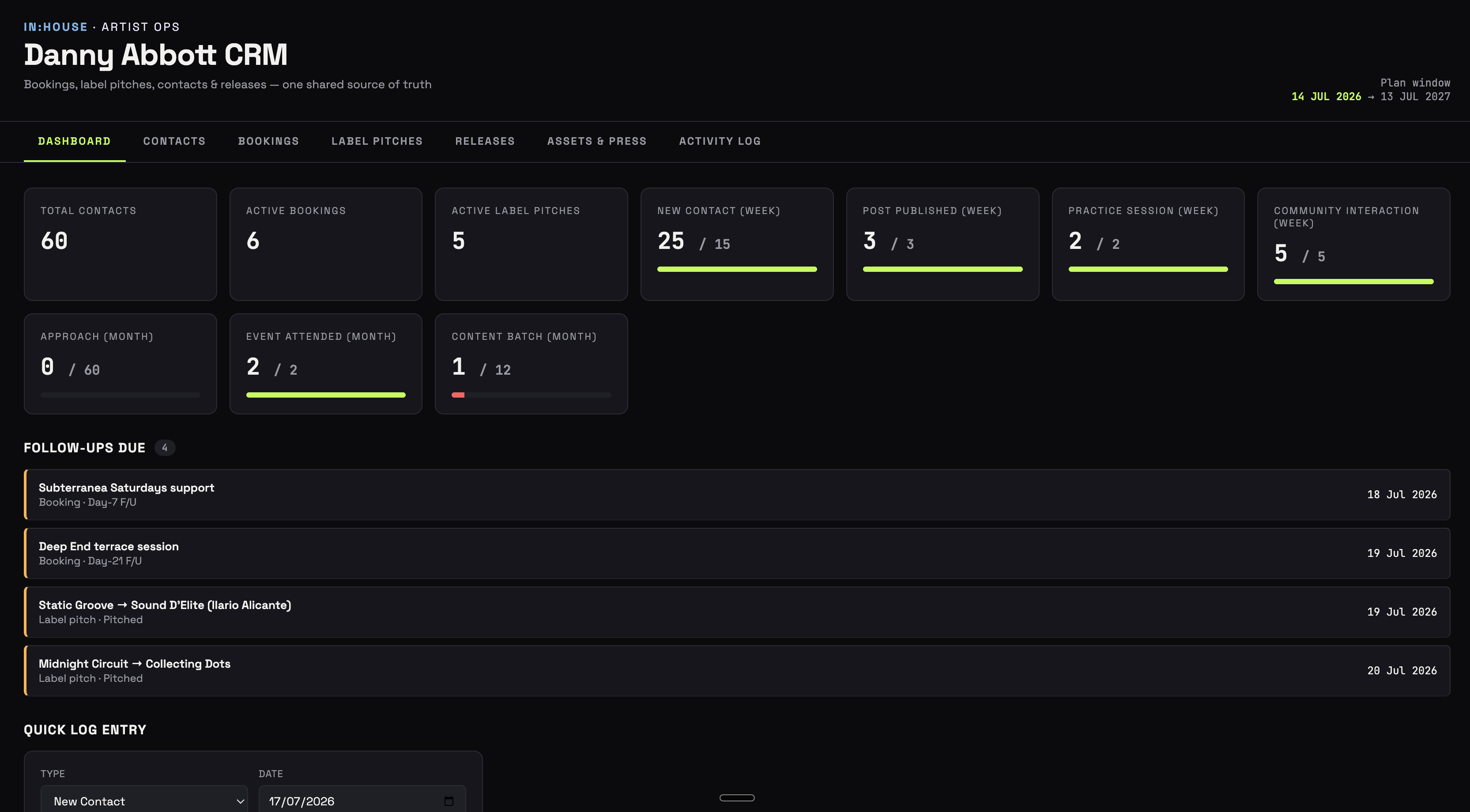Expand the Type dropdown showing New Contact
Viewport: 1470px width, 812px height.
pyautogui.click(x=144, y=800)
